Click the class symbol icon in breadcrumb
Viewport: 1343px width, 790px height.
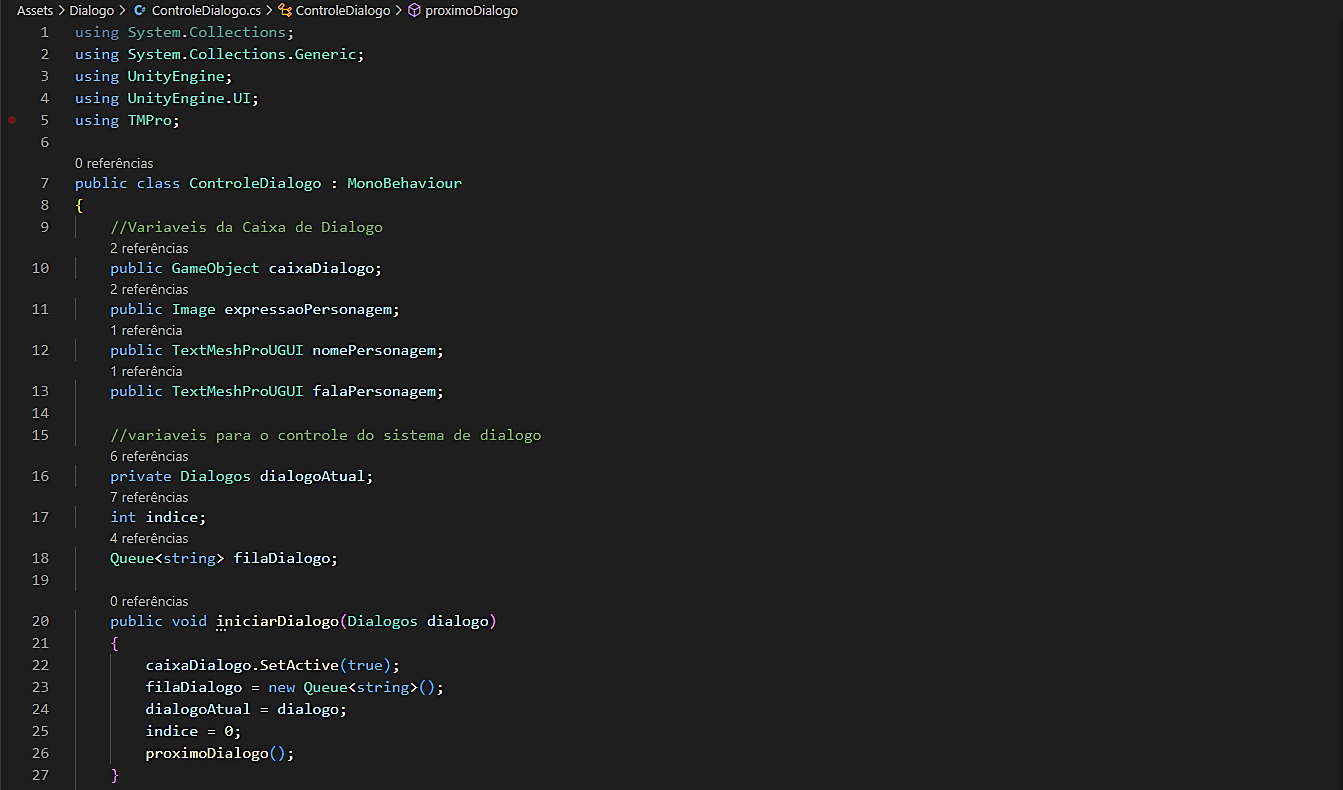286,10
